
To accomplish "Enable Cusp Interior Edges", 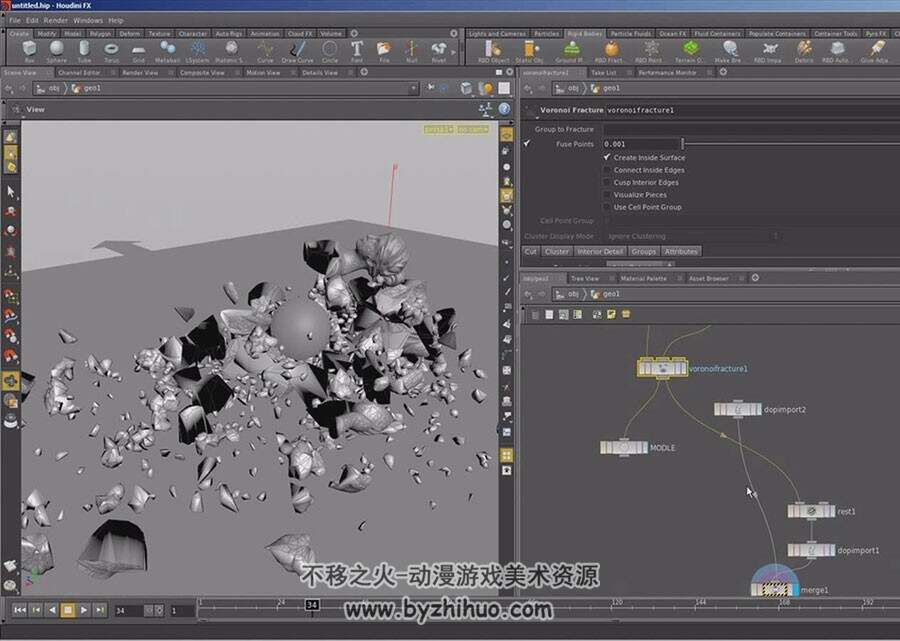I will pyautogui.click(x=607, y=182).
